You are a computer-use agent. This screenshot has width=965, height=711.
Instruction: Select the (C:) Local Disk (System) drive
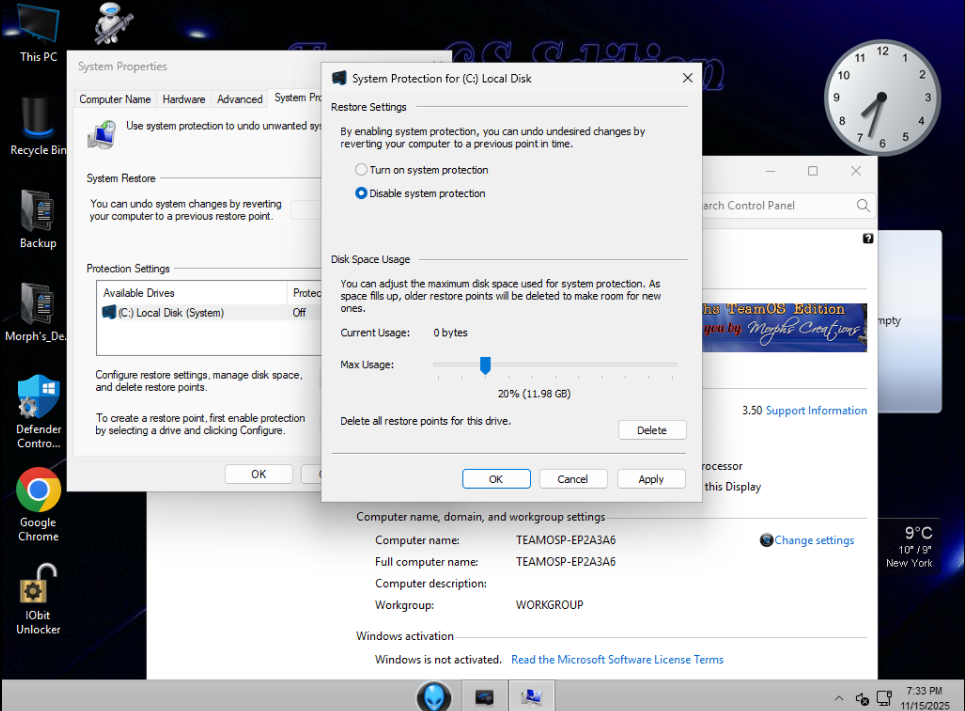(x=164, y=313)
